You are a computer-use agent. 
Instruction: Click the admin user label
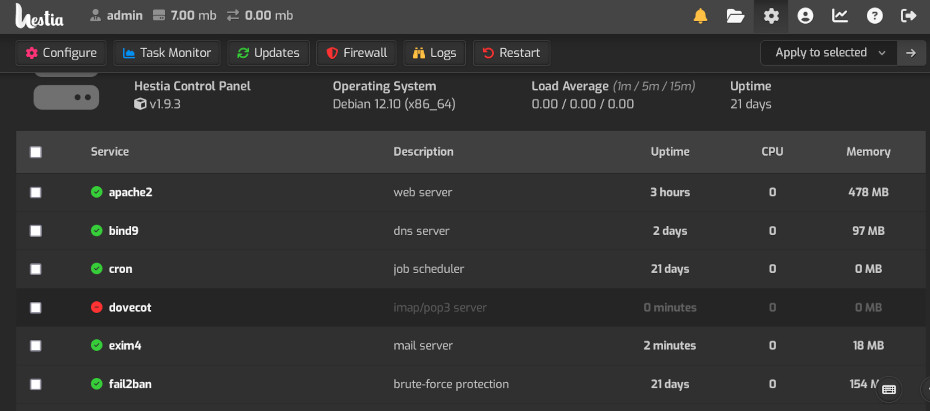coord(116,15)
